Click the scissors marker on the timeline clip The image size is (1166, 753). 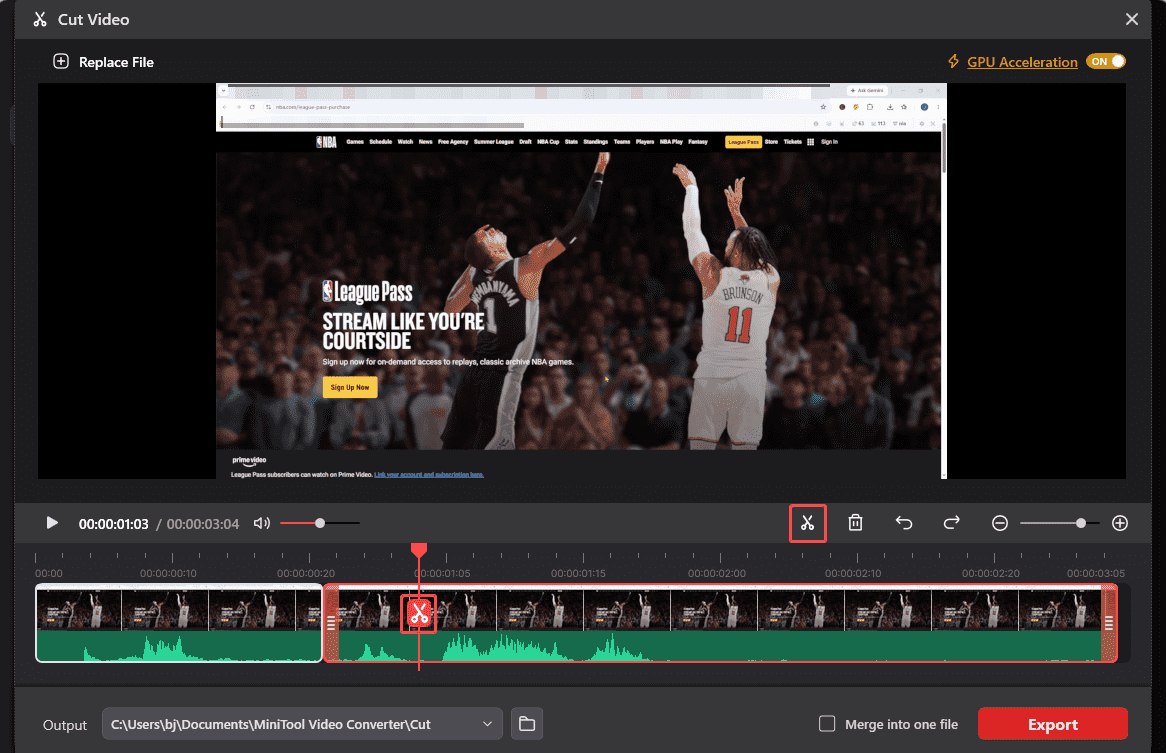[x=419, y=614]
